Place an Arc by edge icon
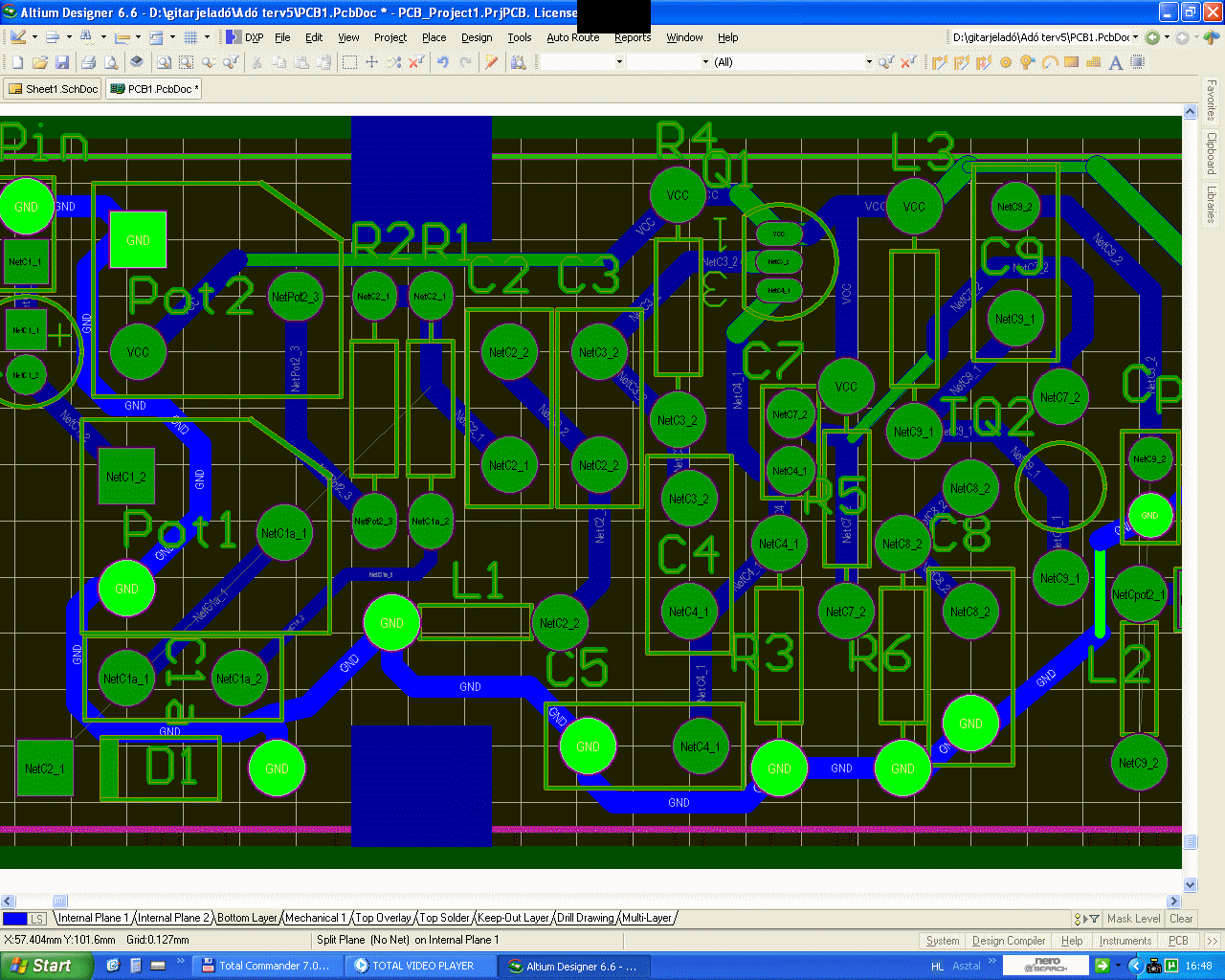This screenshot has height=980, width=1225. [1050, 62]
